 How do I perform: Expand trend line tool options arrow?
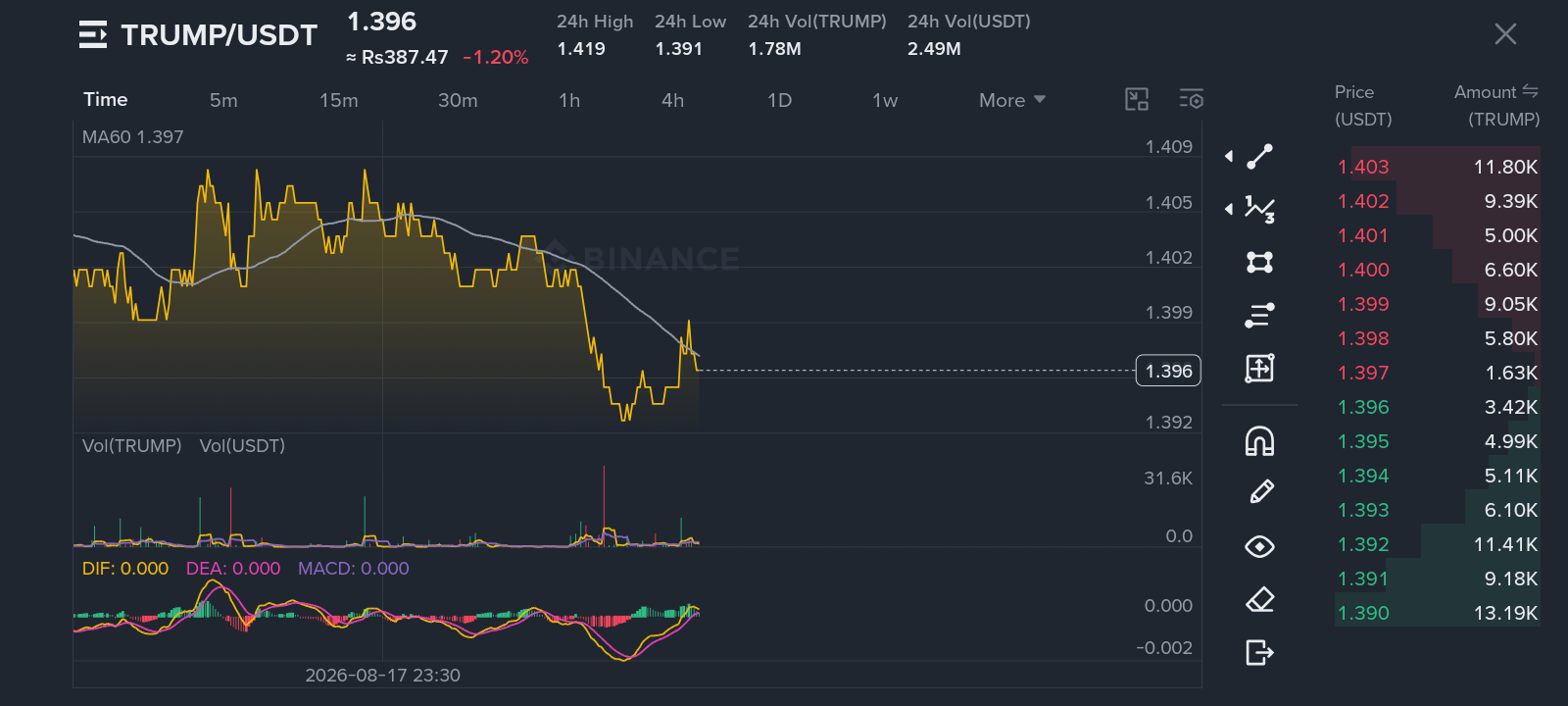1229,156
